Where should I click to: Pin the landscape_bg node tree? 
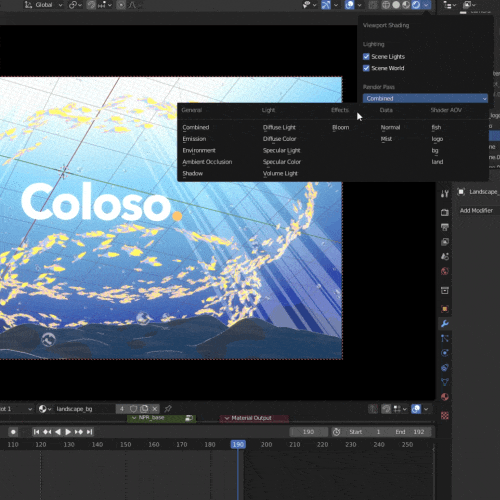coord(168,408)
